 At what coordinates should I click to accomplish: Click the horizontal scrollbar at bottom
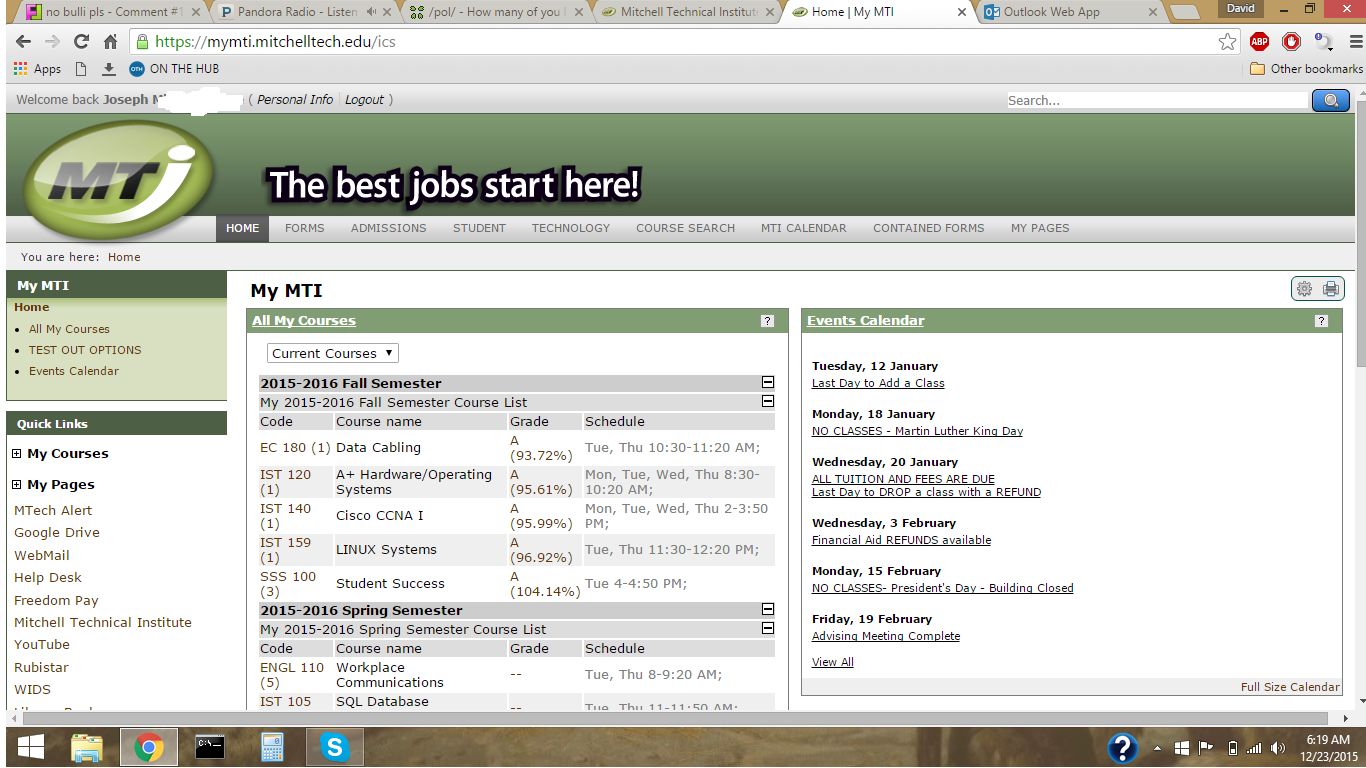670,718
